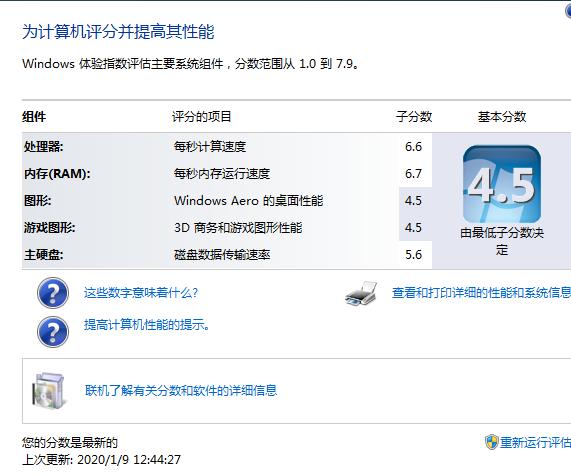Click the Windows 体验指数 description sentence
Image resolution: width=571 pixels, height=476 pixels.
click(x=190, y=64)
